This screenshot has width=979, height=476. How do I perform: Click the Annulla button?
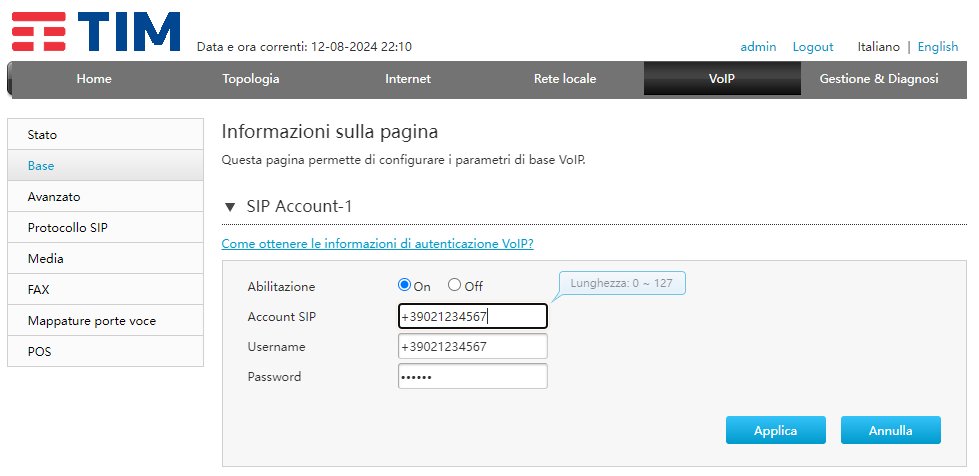[x=890, y=430]
